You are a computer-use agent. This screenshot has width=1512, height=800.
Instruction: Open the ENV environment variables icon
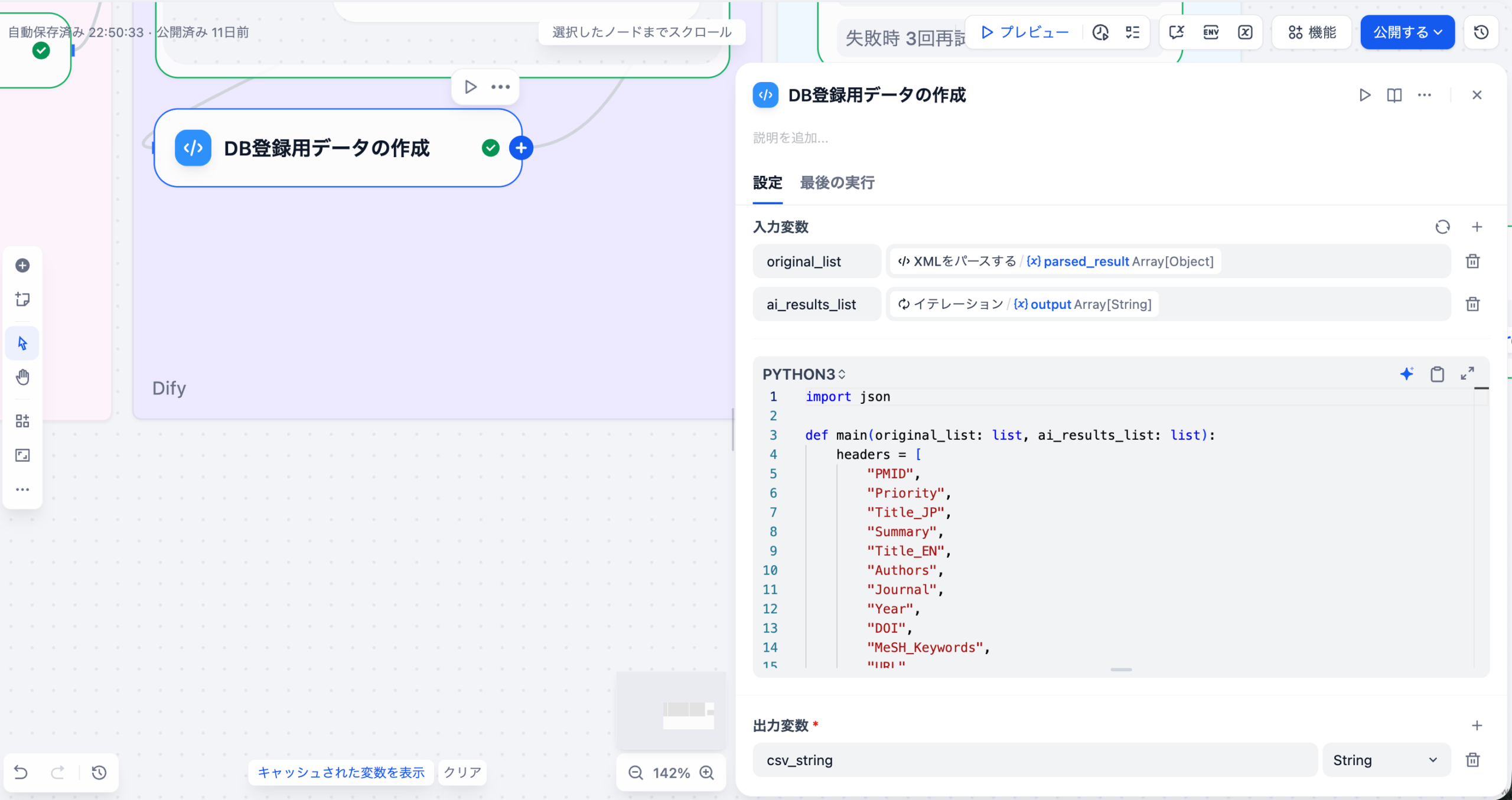pos(1211,32)
